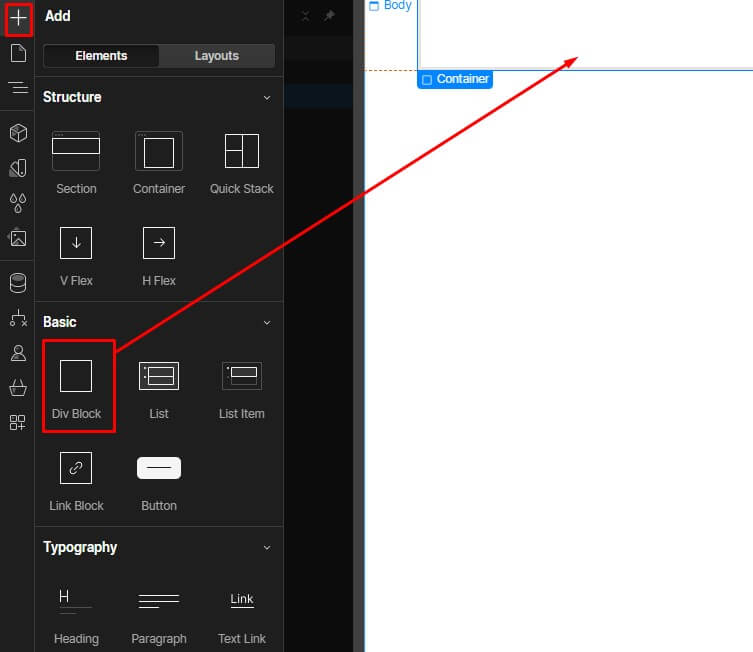Select the Section element
The width and height of the screenshot is (753, 652).
pyautogui.click(x=76, y=163)
